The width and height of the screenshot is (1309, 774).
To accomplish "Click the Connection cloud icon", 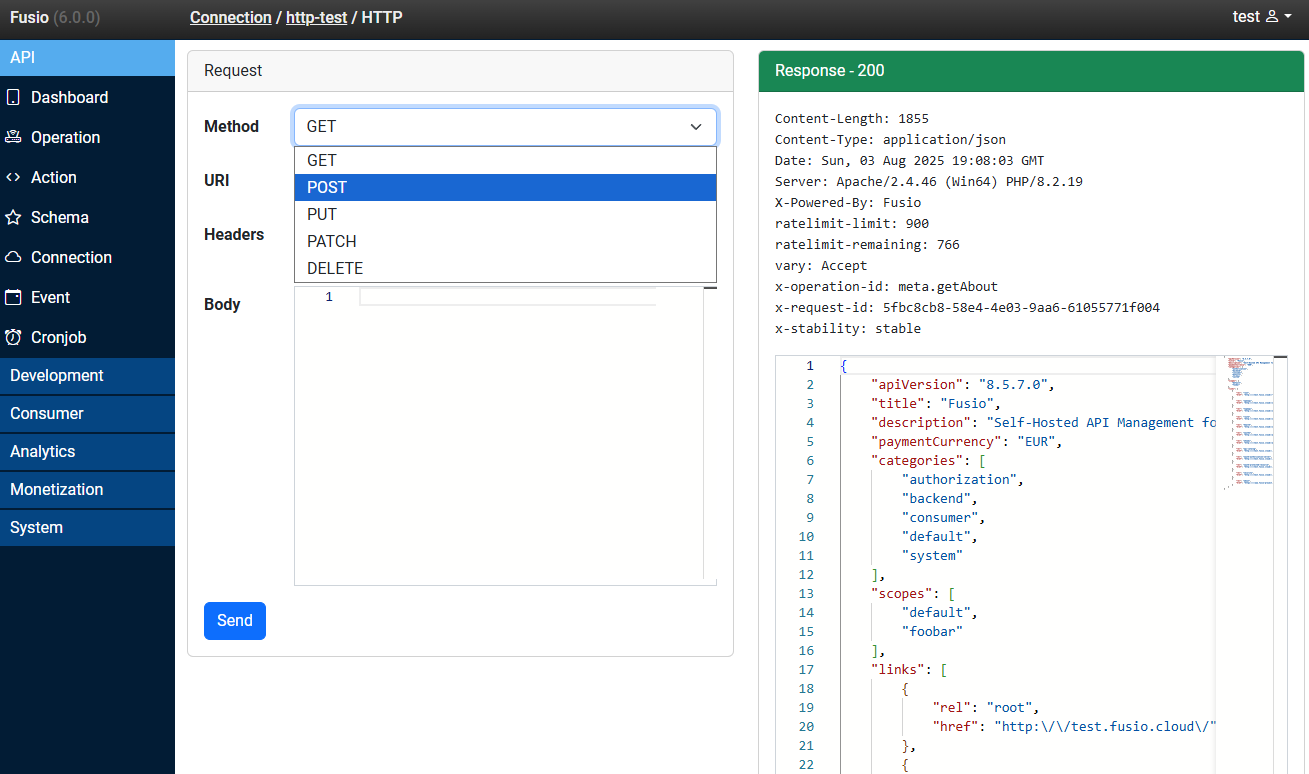I will click(13, 257).
